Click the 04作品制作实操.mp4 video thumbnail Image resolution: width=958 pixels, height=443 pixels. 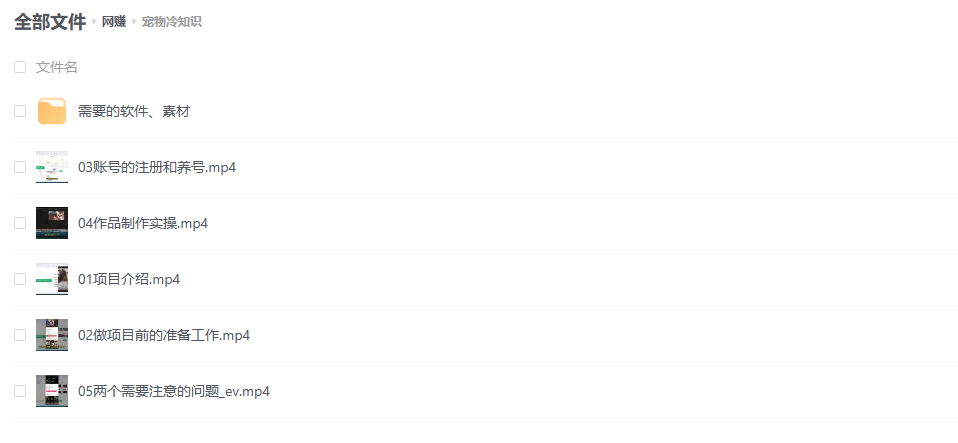point(52,223)
